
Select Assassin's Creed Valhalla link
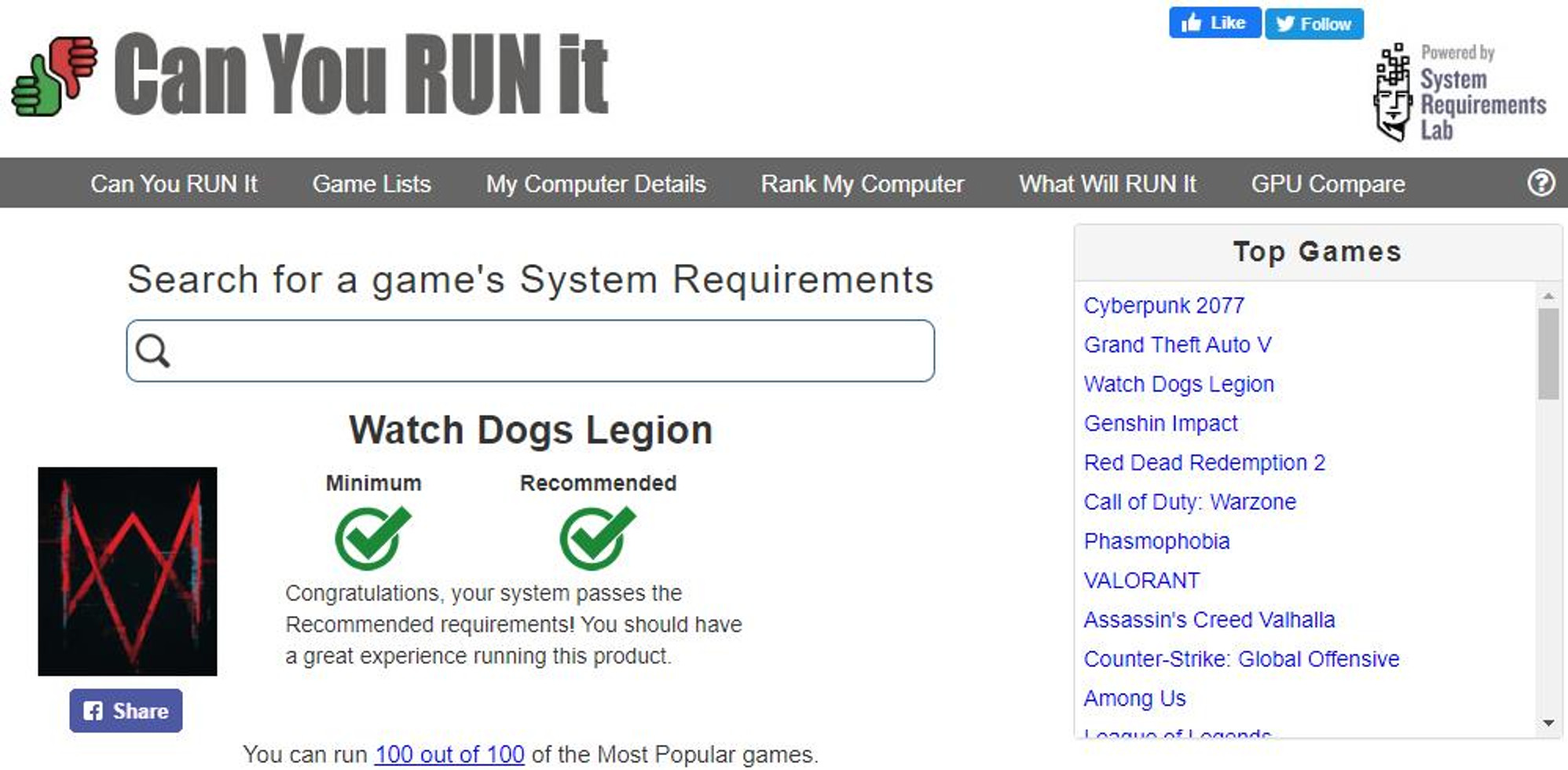coord(1209,619)
